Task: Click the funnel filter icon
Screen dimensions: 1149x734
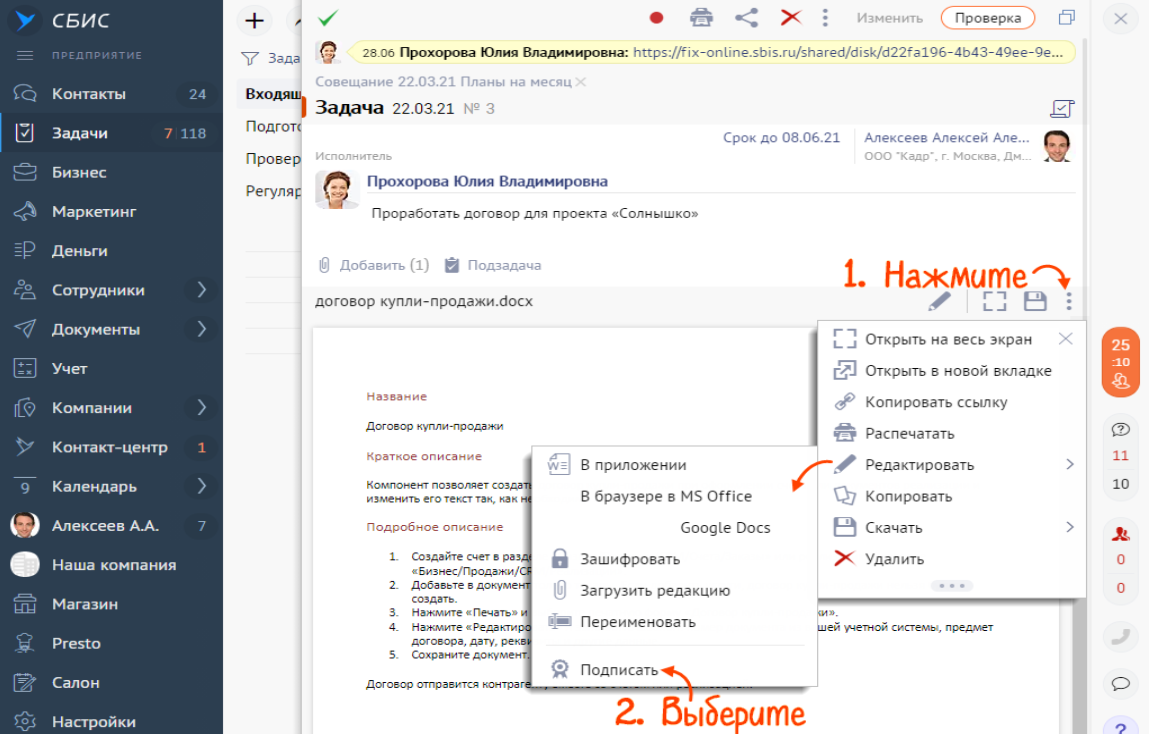Action: pyautogui.click(x=250, y=58)
